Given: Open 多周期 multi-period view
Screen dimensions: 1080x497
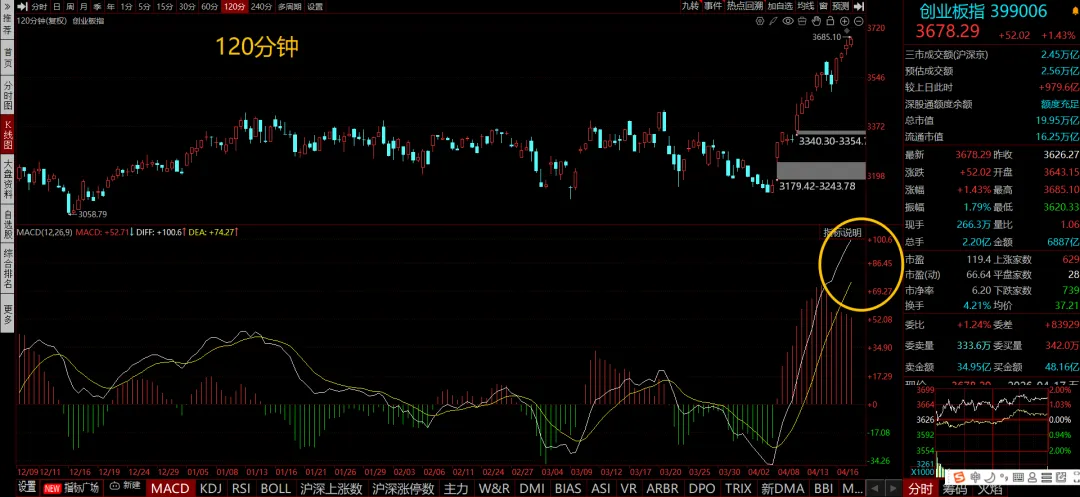Looking at the screenshot, I should pyautogui.click(x=289, y=6).
